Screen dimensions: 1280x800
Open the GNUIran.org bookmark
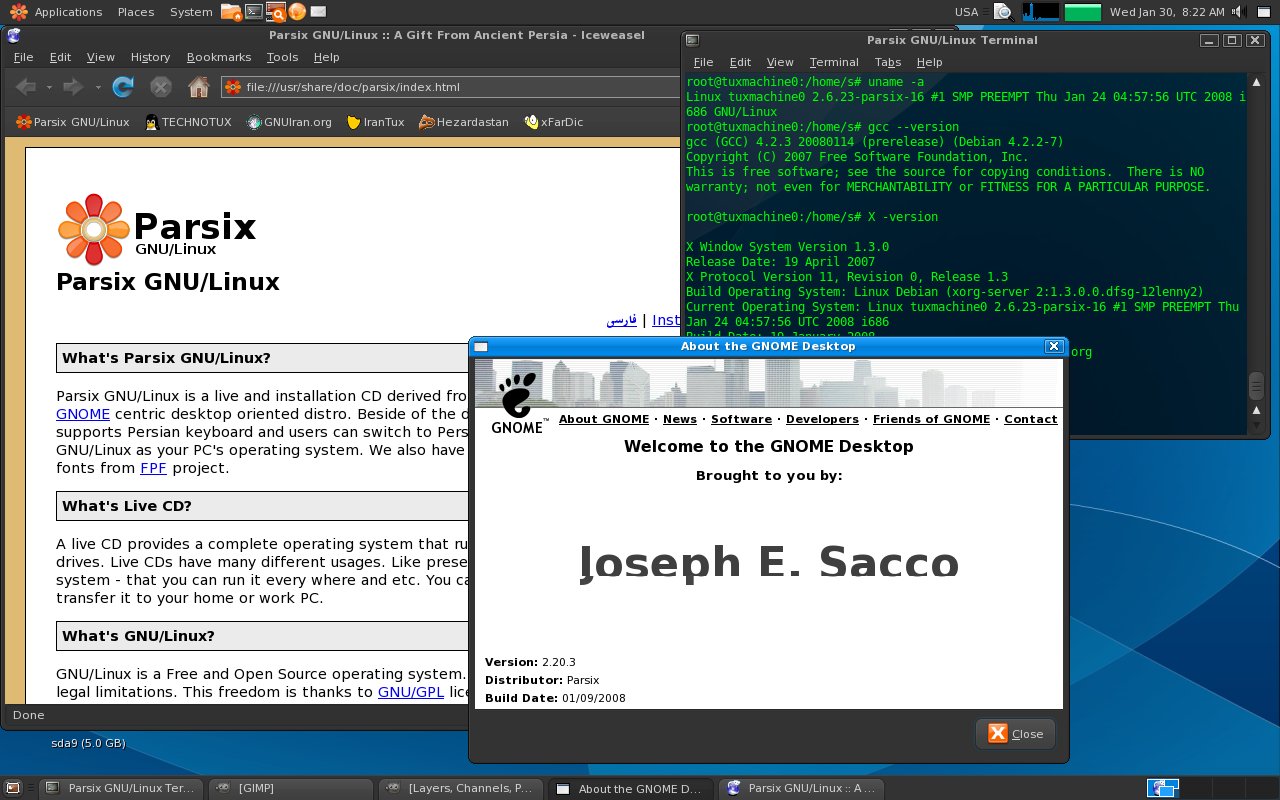[289, 122]
